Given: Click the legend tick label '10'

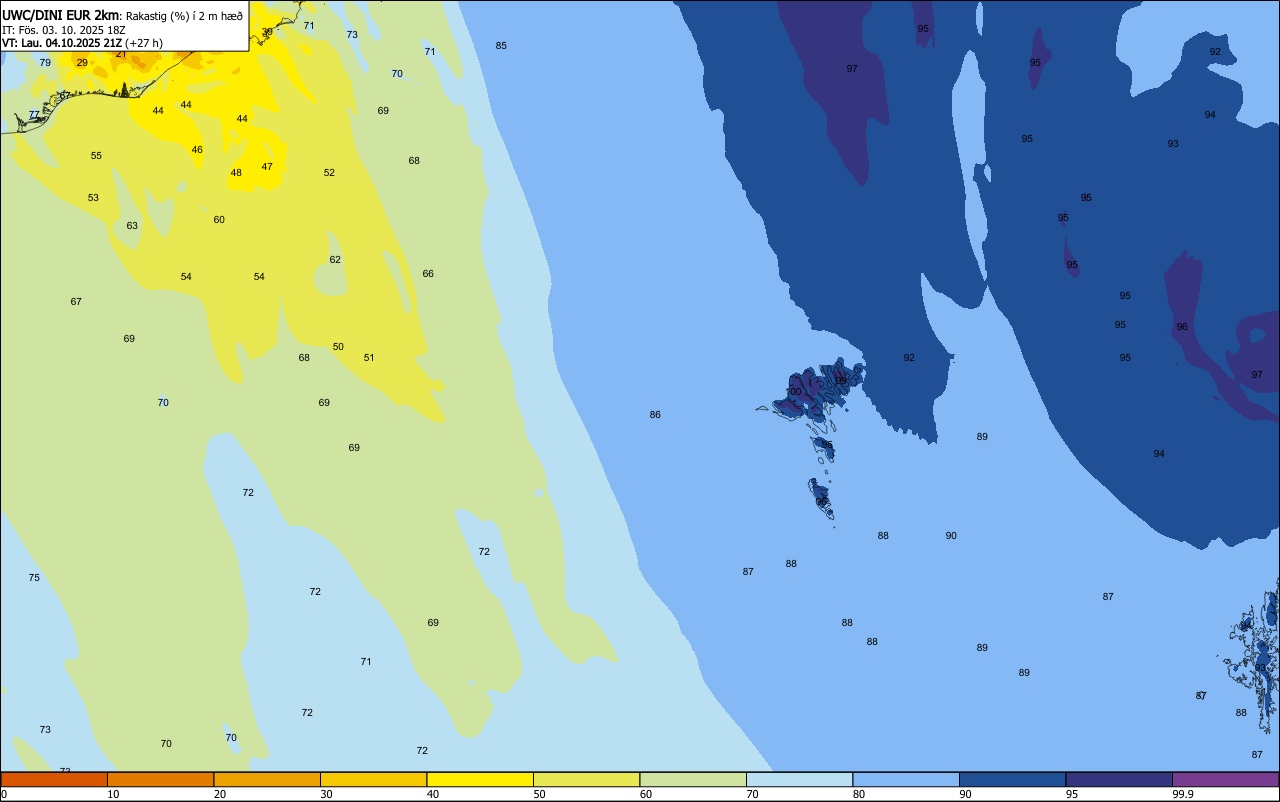Looking at the screenshot, I should pos(113,794).
